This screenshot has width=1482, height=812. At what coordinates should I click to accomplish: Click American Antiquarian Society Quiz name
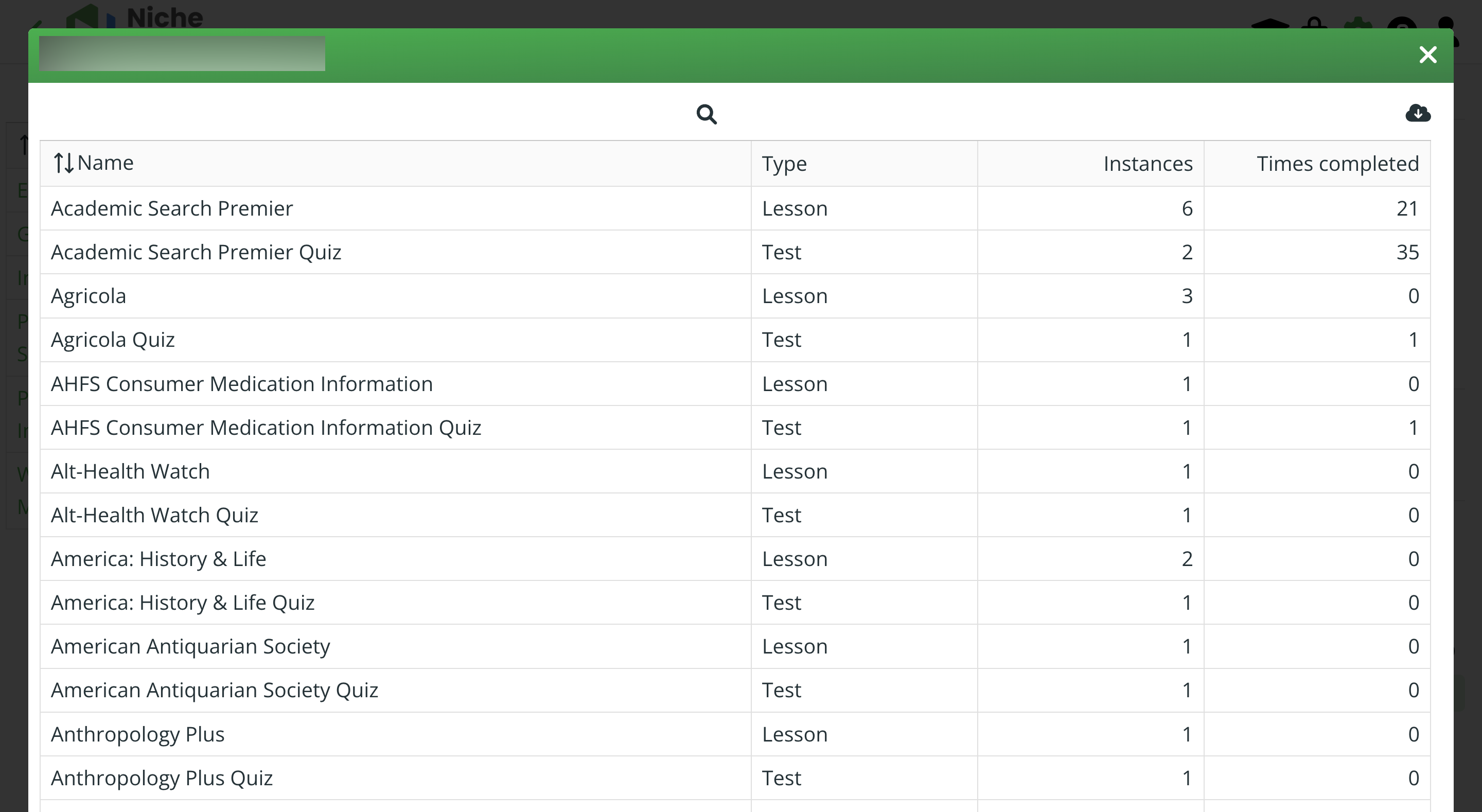tap(215, 690)
